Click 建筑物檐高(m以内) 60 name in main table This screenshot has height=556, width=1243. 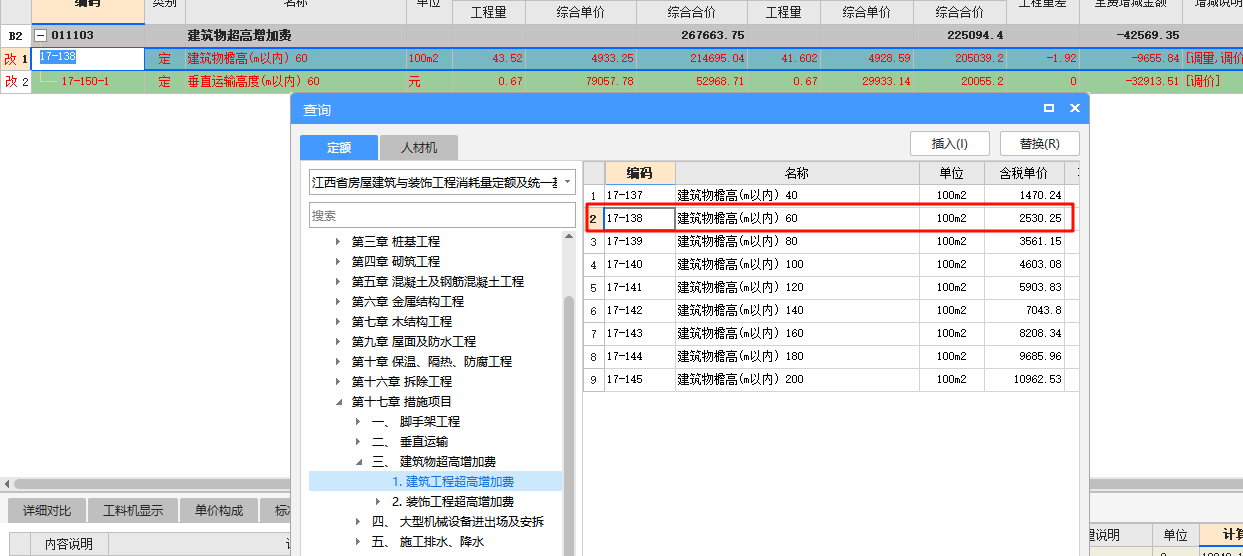(x=248, y=59)
